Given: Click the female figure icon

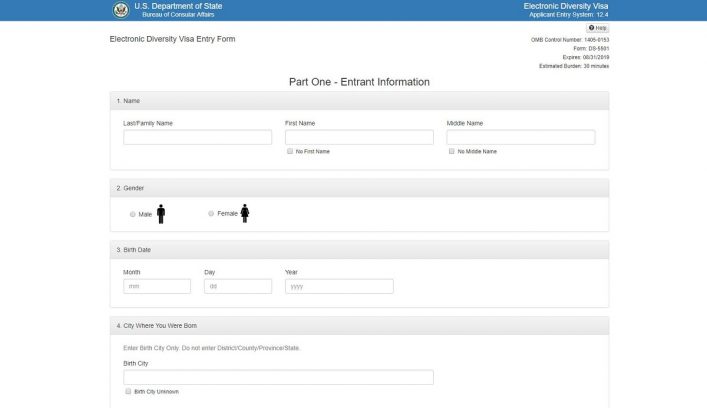Looking at the screenshot, I should tap(244, 213).
